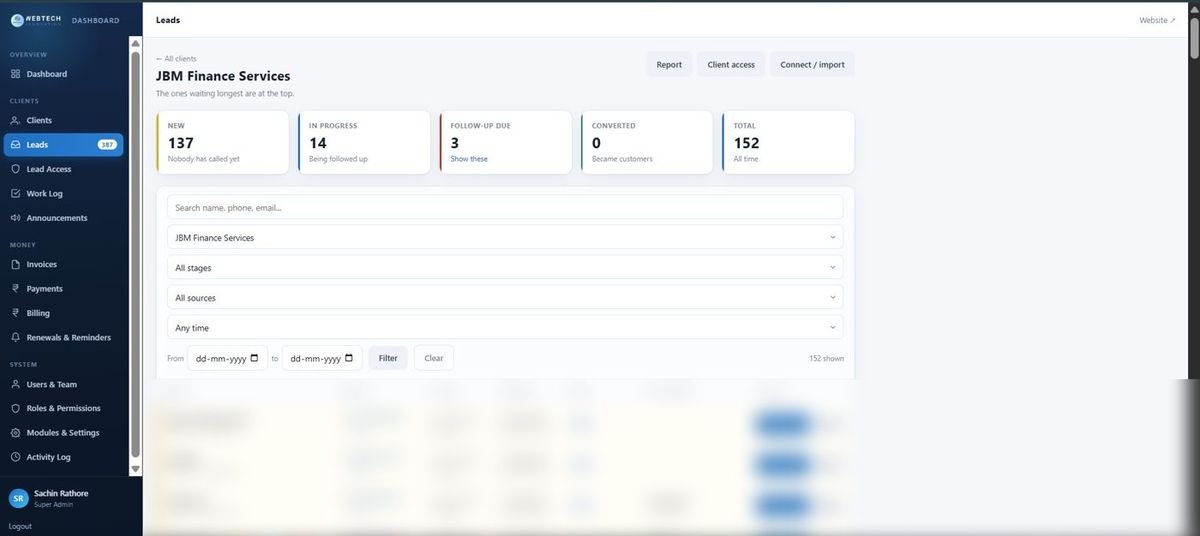Screen dimensions: 1200x536
Task: Click the To date input field
Action: click(322, 358)
